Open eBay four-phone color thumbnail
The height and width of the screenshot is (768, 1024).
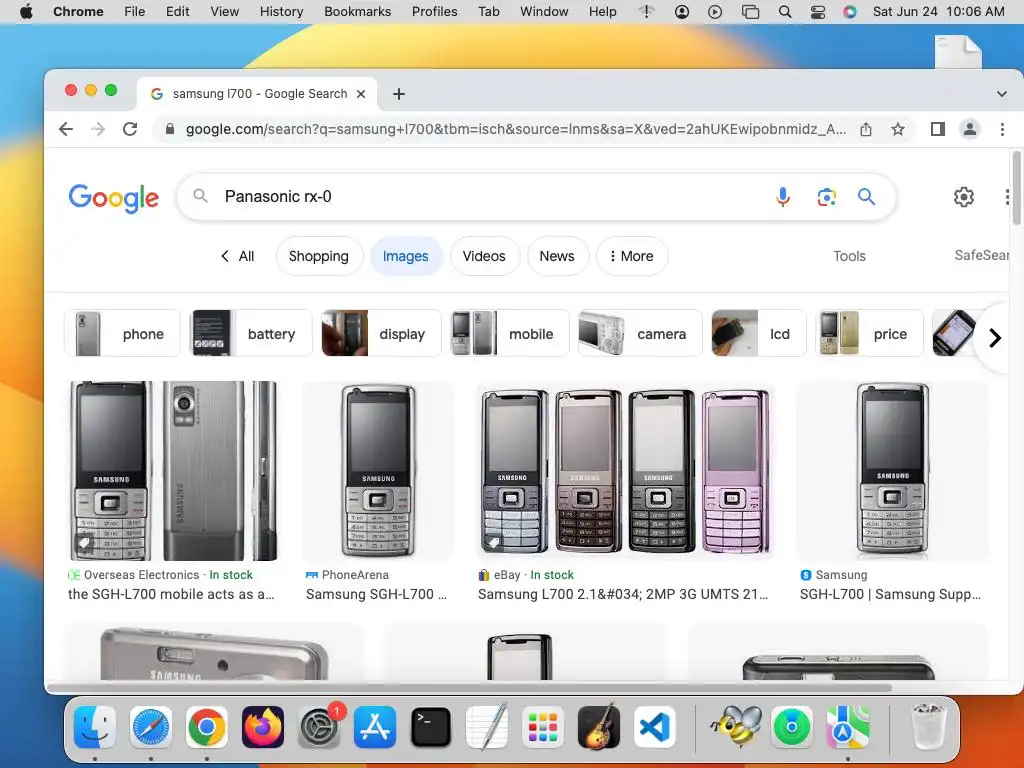tap(625, 470)
